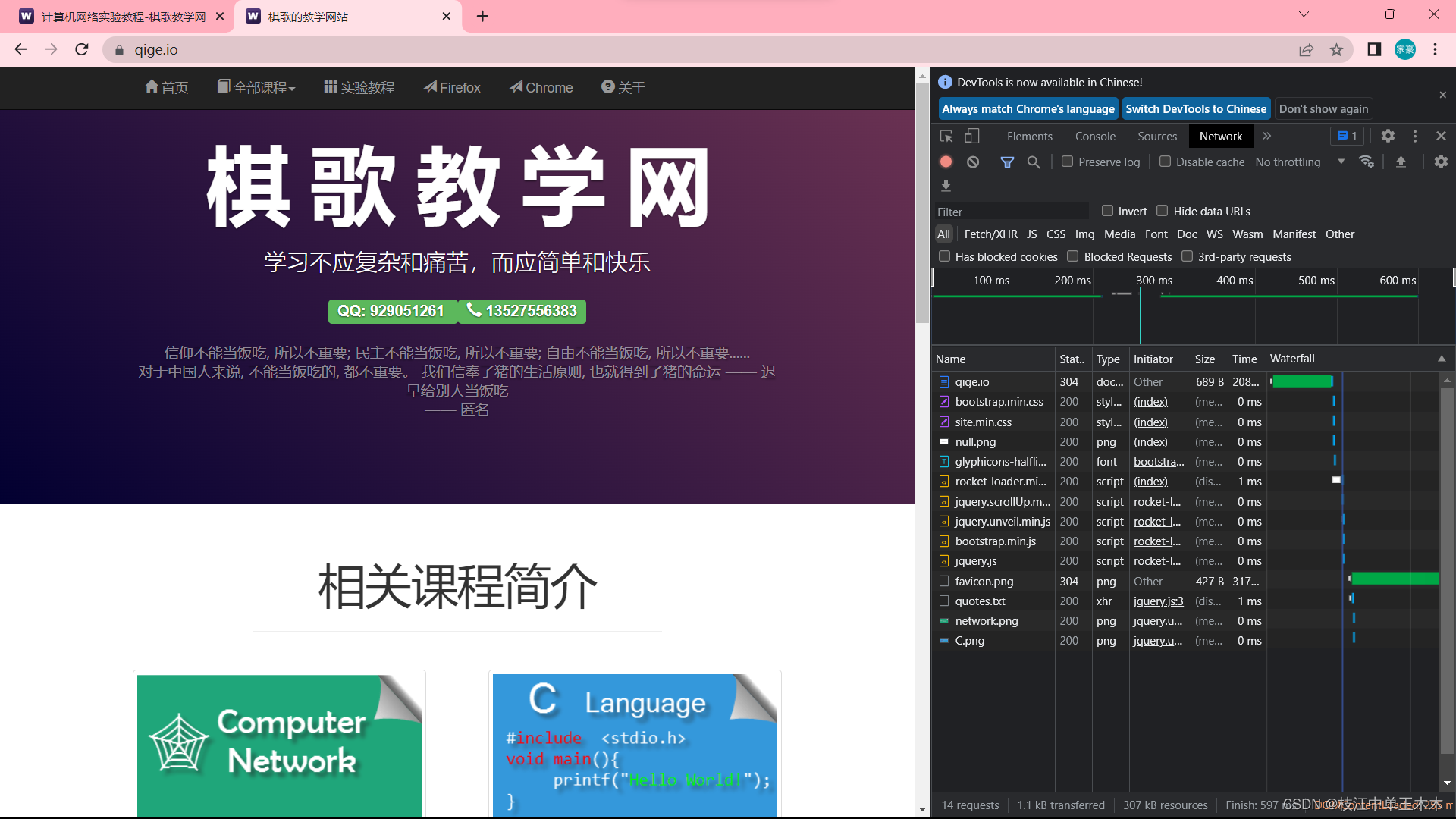Check the Disable cache option

coord(1165,162)
